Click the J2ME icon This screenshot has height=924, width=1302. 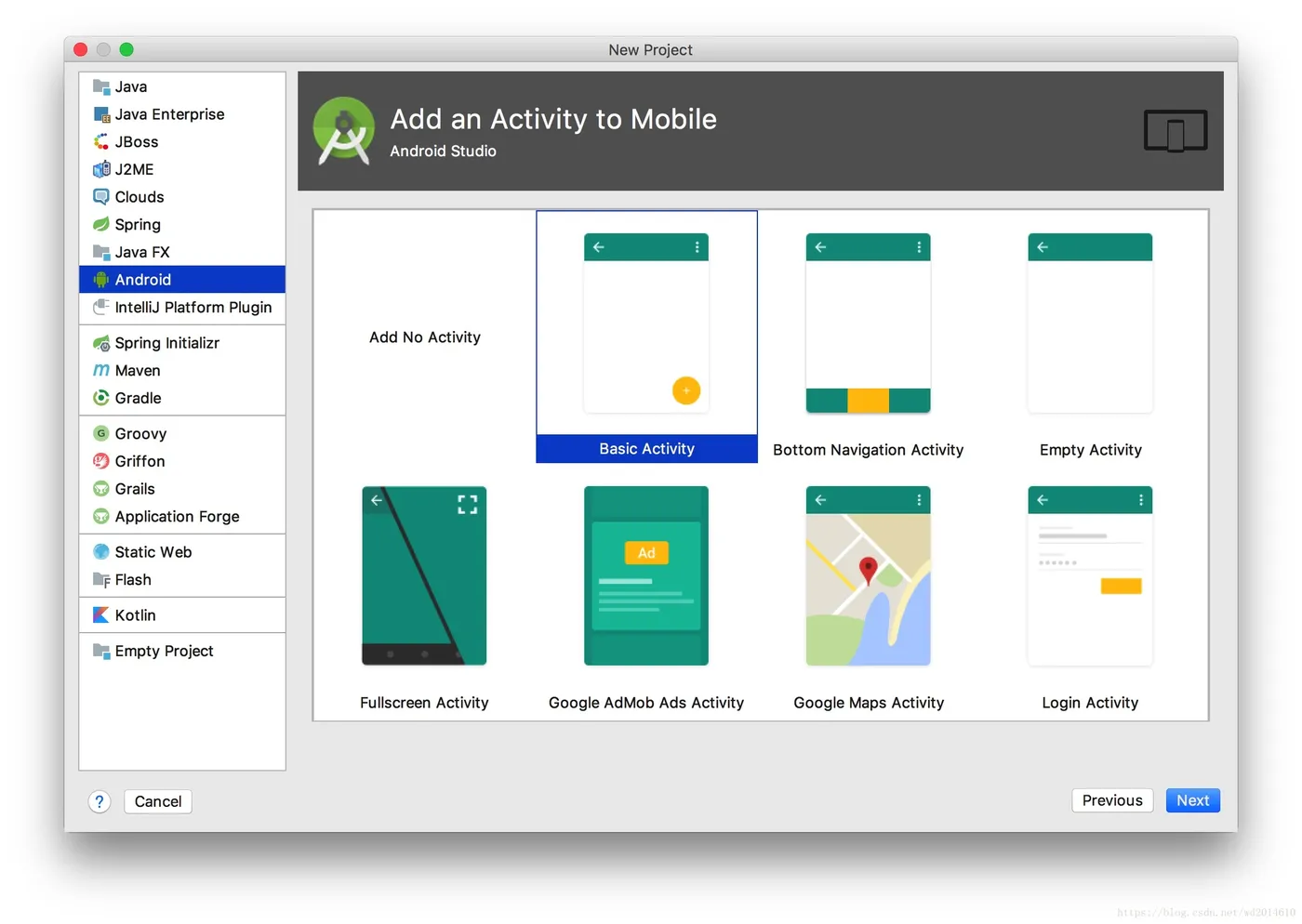pos(101,169)
